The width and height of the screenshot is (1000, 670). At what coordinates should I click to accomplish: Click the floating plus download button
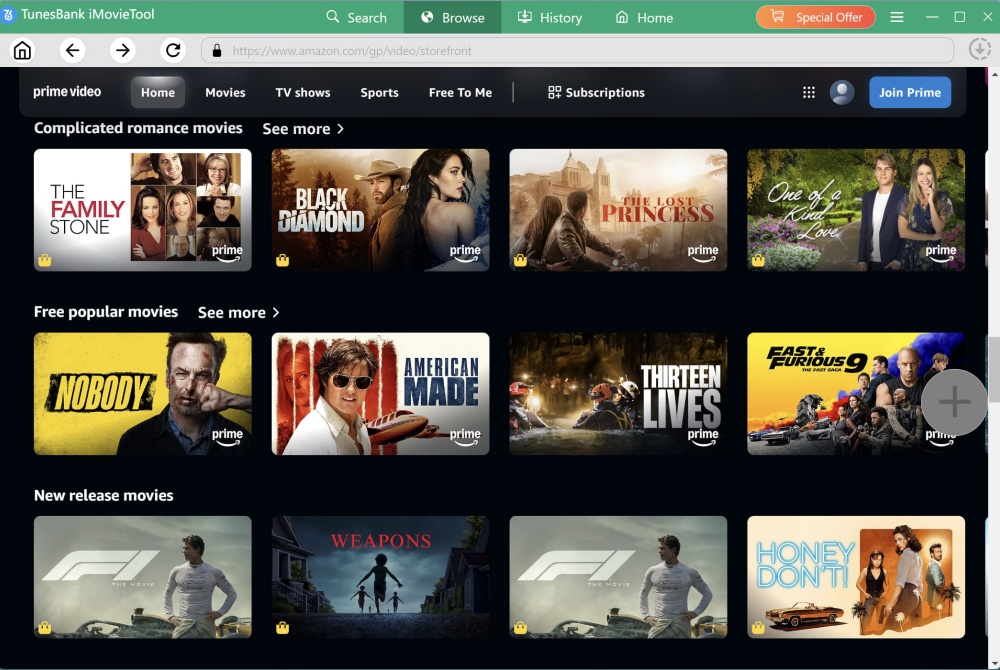953,401
